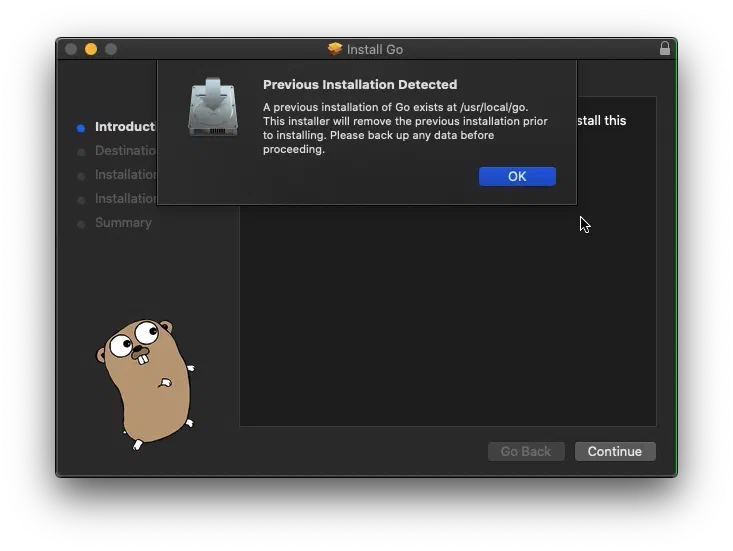The image size is (733, 551).
Task: Select the Introduction step in the sidebar
Action: click(124, 127)
